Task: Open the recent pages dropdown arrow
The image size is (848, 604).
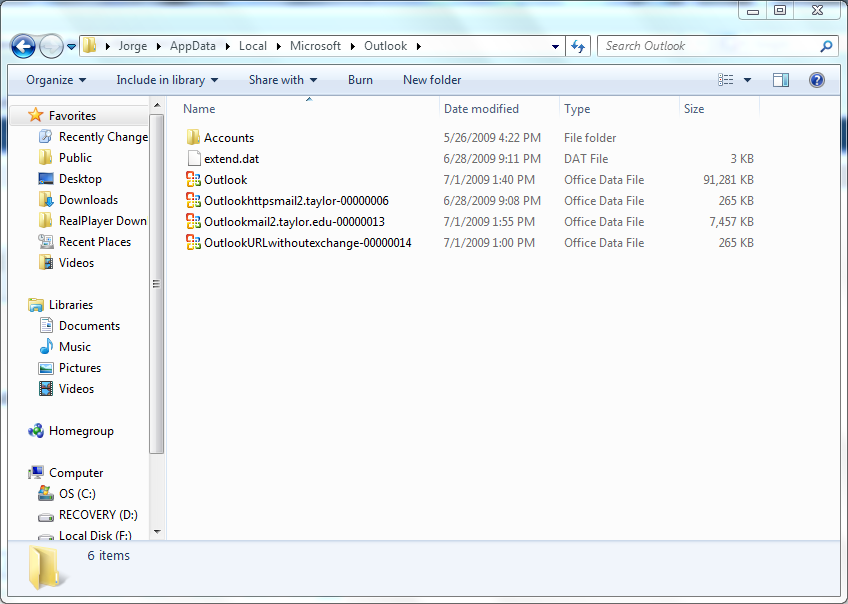Action: click(71, 47)
